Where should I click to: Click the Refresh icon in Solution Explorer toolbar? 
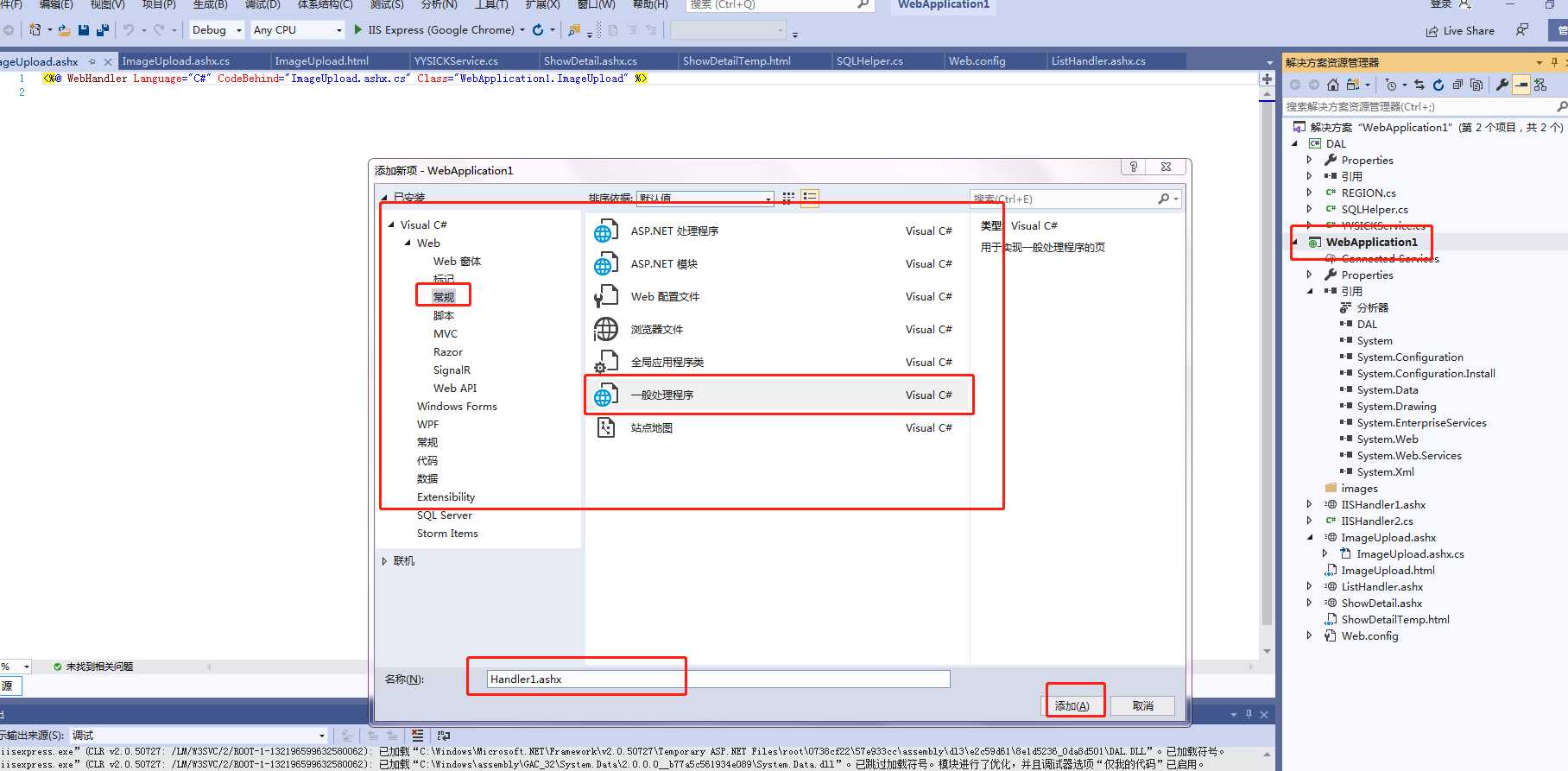click(1438, 85)
